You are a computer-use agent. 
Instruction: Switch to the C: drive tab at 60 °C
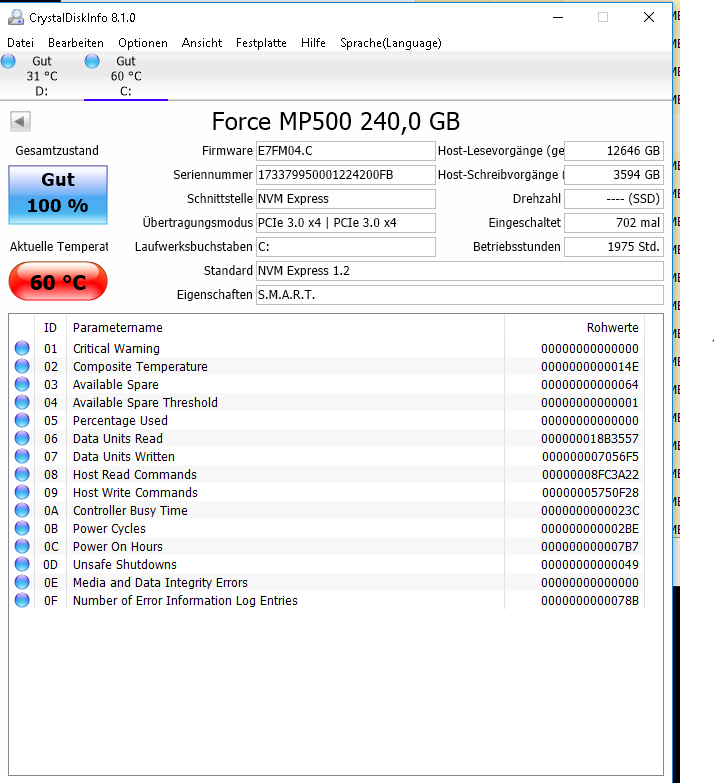(x=126, y=76)
